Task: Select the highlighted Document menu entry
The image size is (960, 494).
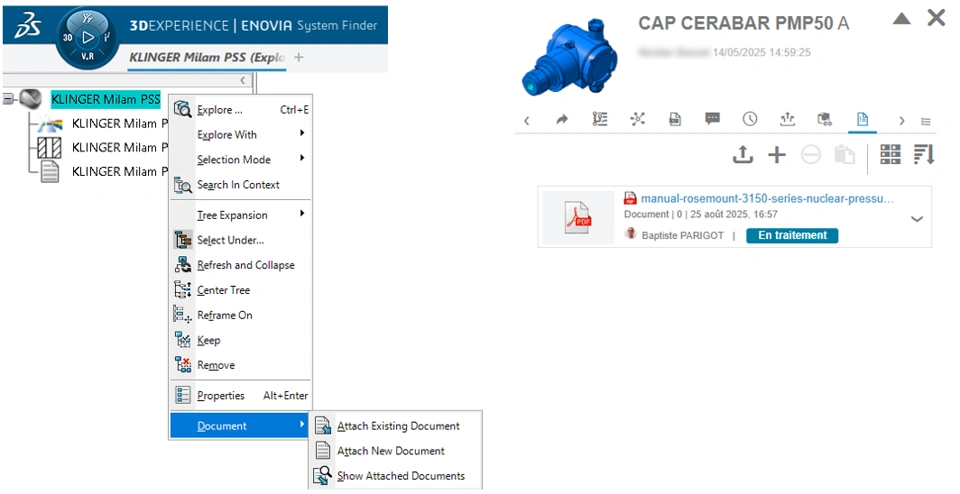Action: pyautogui.click(x=241, y=425)
